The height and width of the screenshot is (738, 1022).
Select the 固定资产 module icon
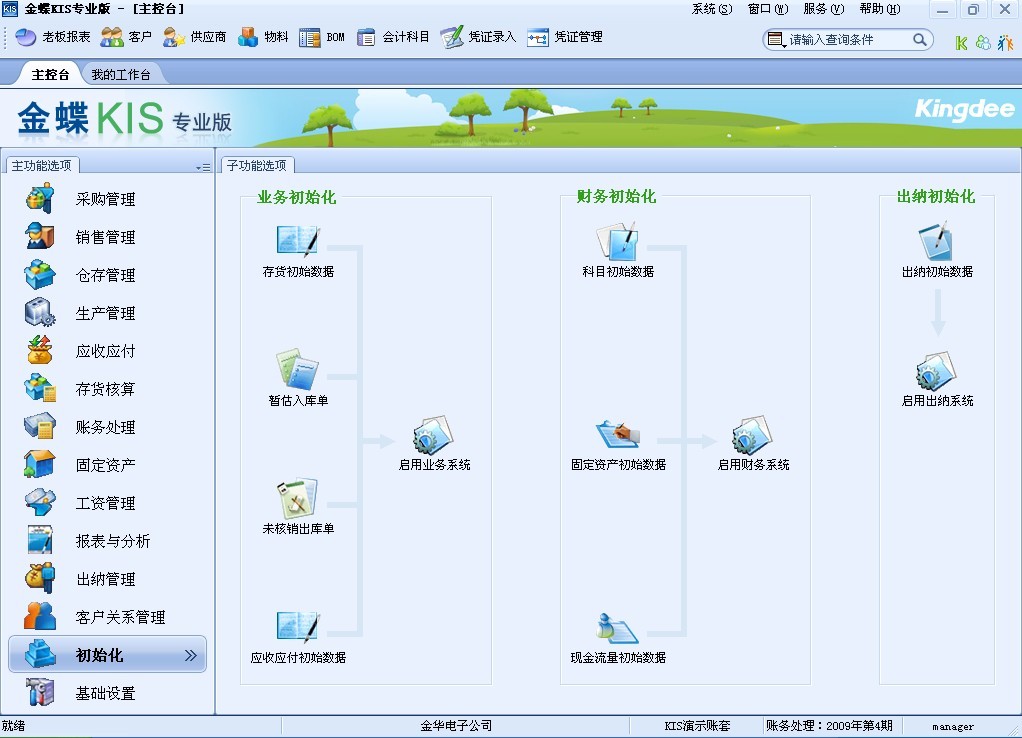pos(40,464)
